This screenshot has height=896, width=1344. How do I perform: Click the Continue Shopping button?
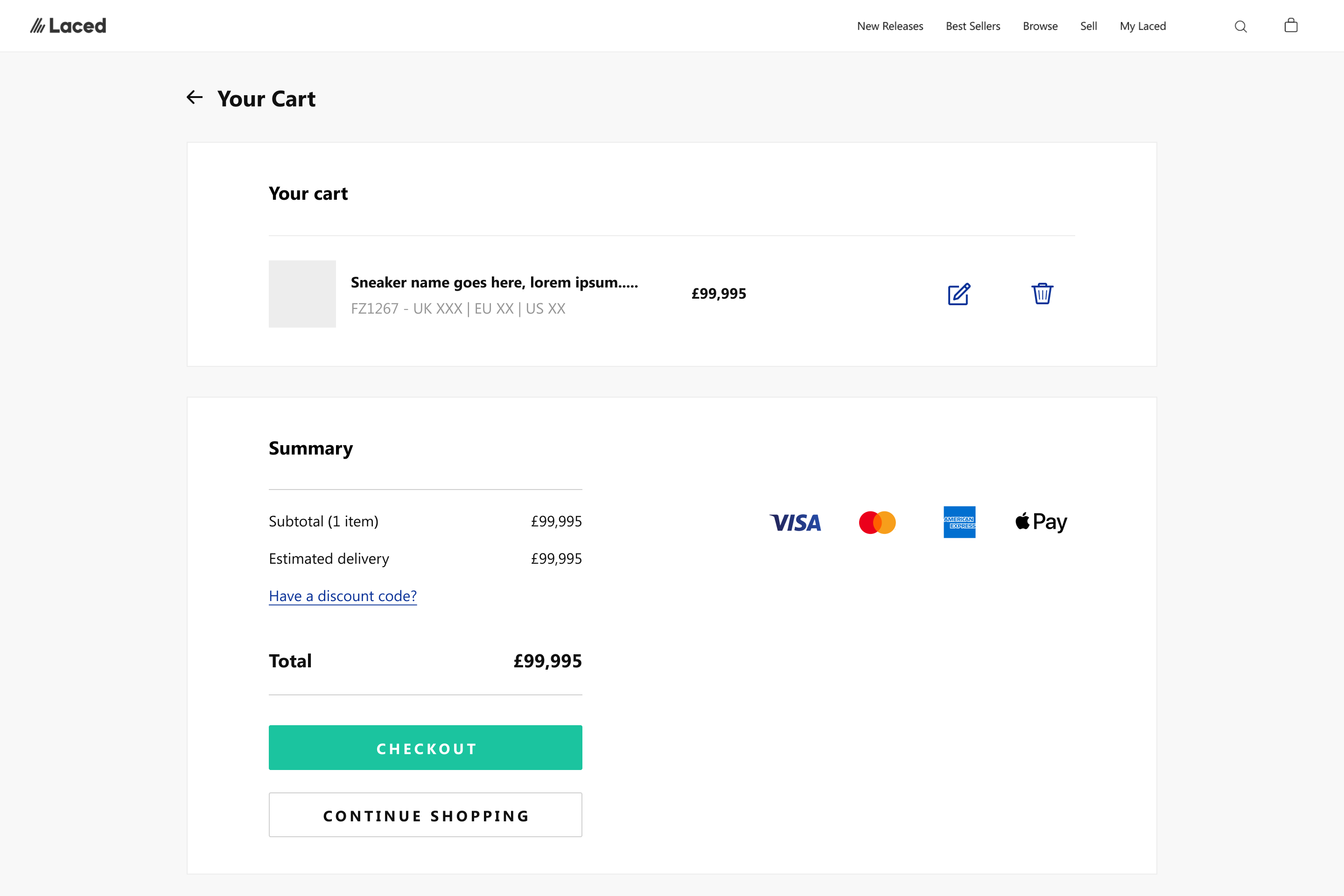point(426,815)
